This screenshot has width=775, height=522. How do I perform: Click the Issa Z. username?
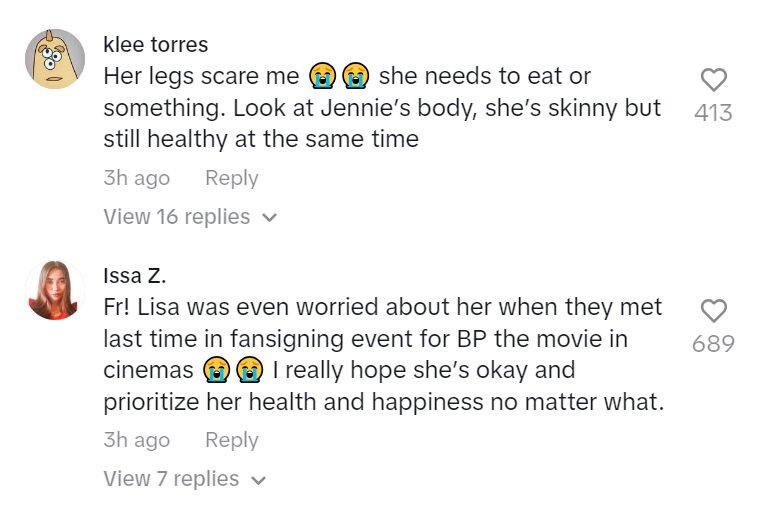[135, 275]
